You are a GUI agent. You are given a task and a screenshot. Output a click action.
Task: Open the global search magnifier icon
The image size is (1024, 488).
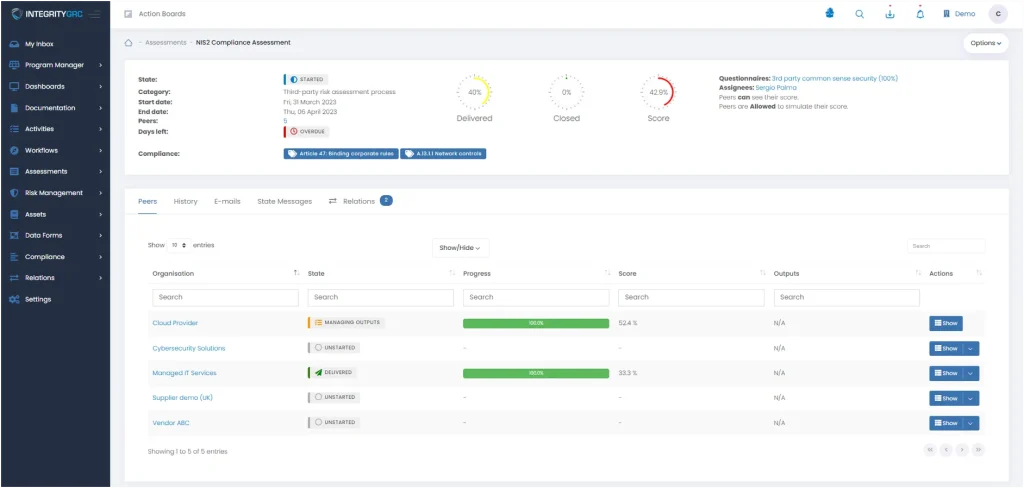pyautogui.click(x=859, y=14)
